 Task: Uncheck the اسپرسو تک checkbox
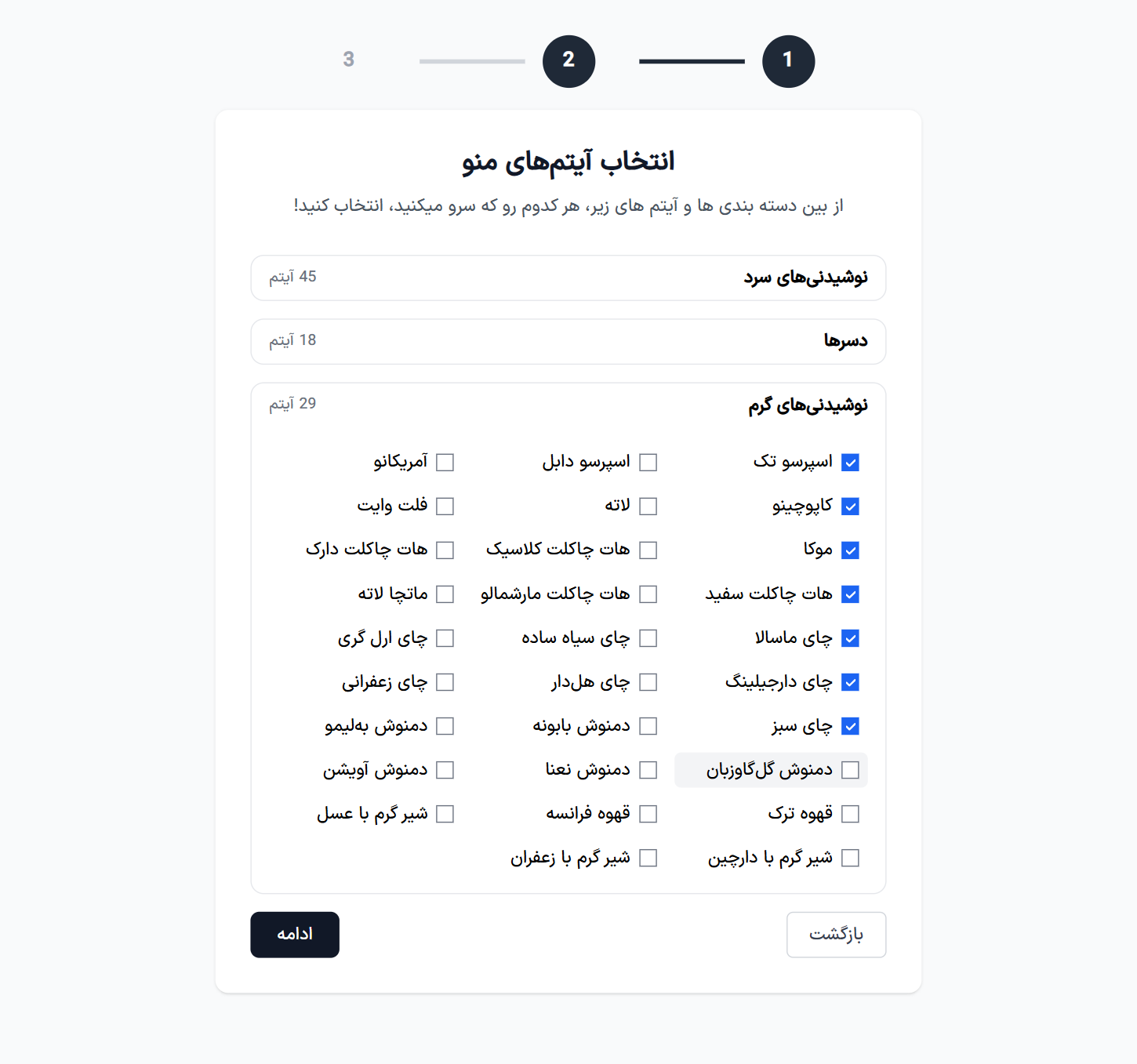pos(851,462)
